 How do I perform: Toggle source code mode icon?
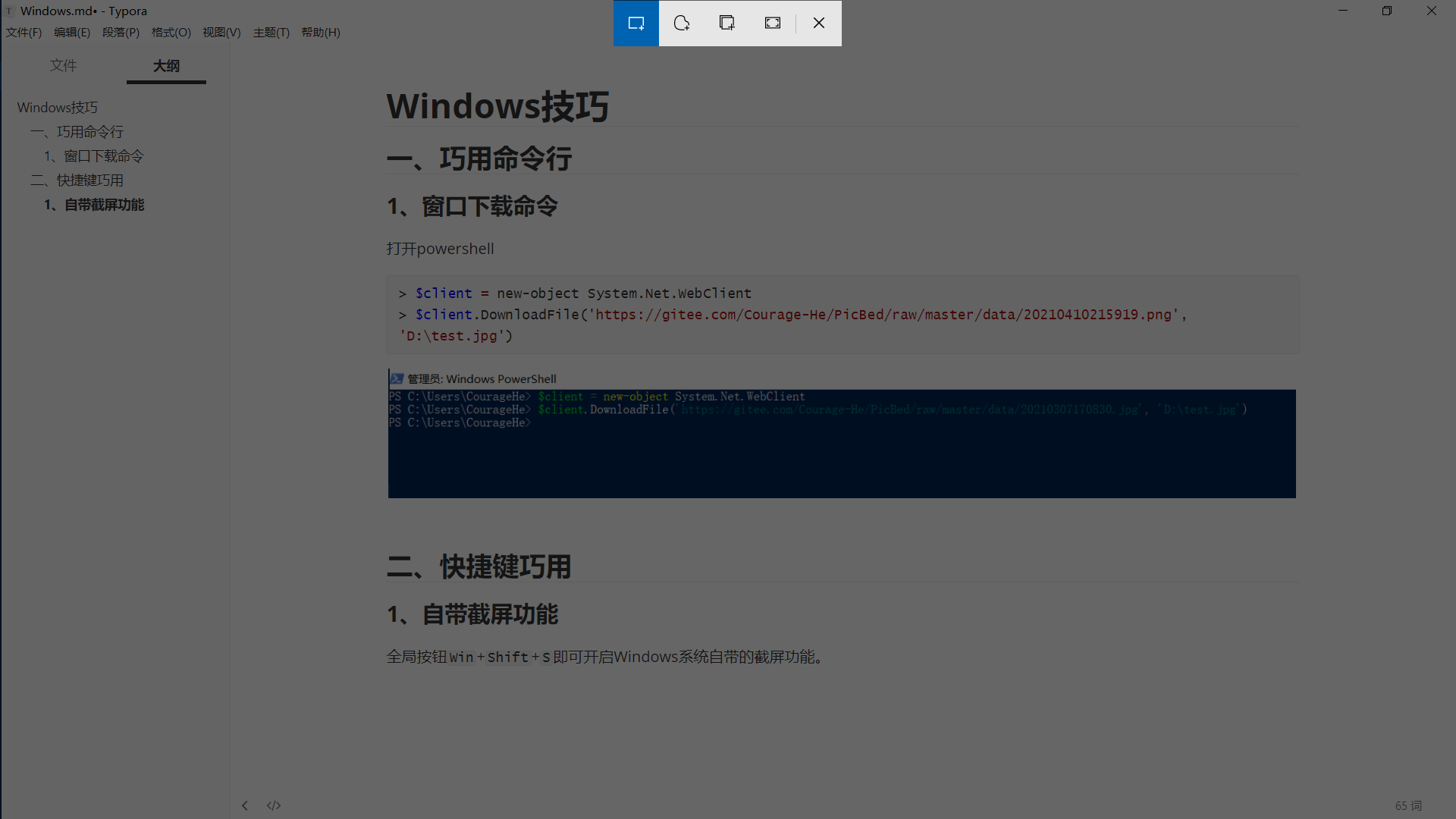click(274, 805)
